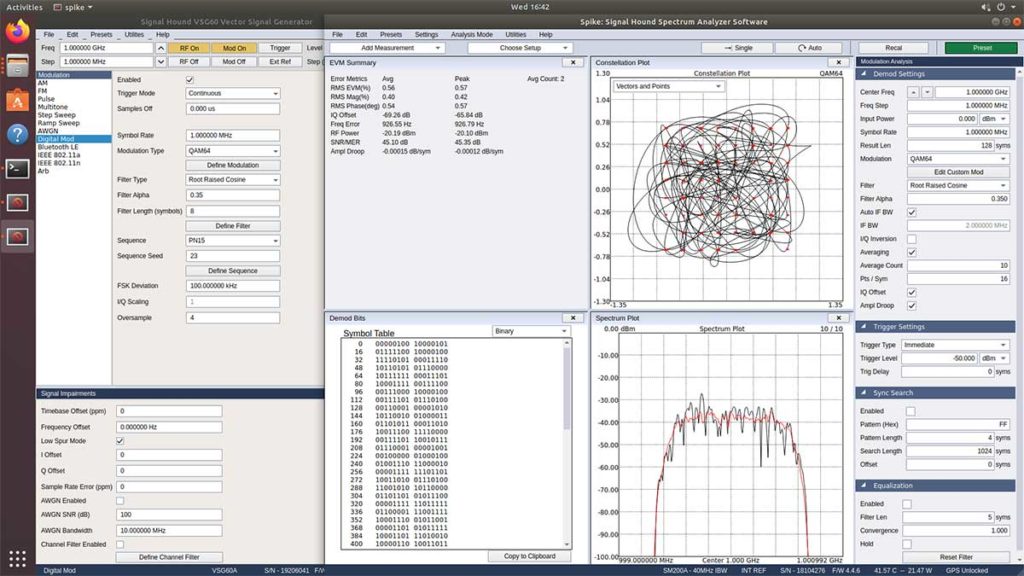Screen dimensions: 1024x576
Task: Click the Auto sweep icon in Spike's toolbar
Action: pos(801,47)
